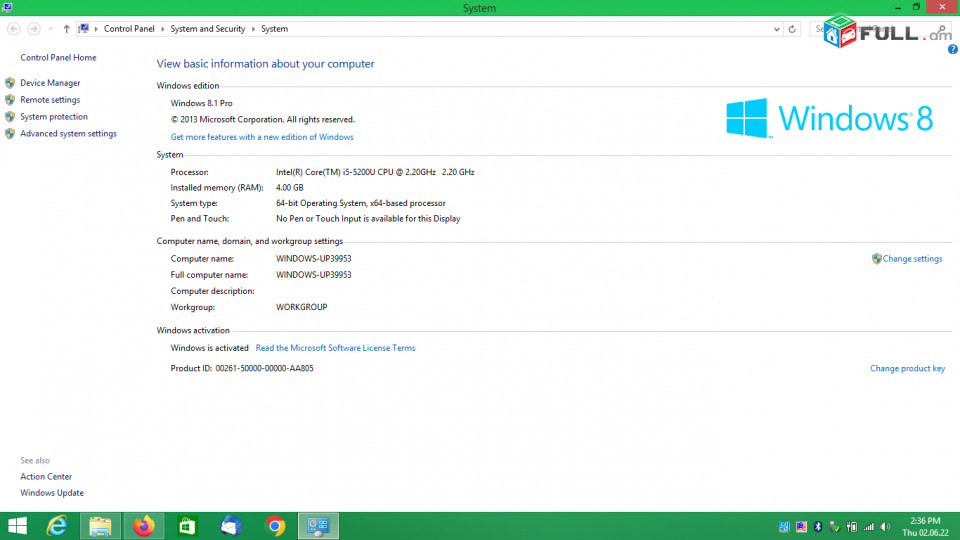Click View basic information heading
The width and height of the screenshot is (960, 540).
click(x=265, y=64)
